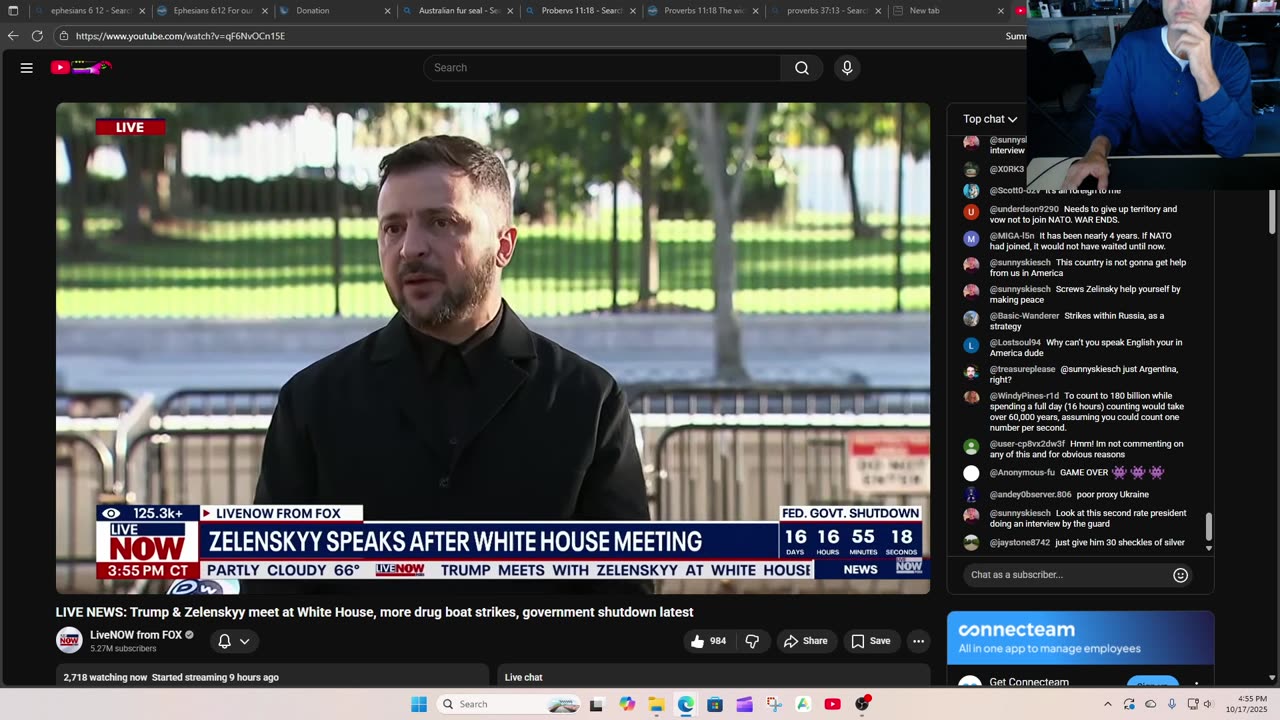Image resolution: width=1280 pixels, height=720 pixels.
Task: Open LiveNOW from FOX channel link
Action: point(136,635)
